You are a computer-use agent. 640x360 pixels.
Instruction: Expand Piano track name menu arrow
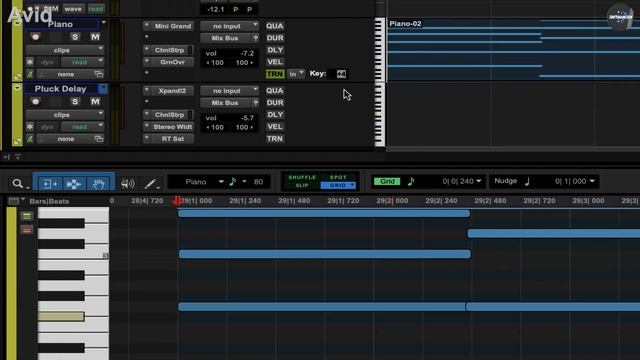click(104, 22)
